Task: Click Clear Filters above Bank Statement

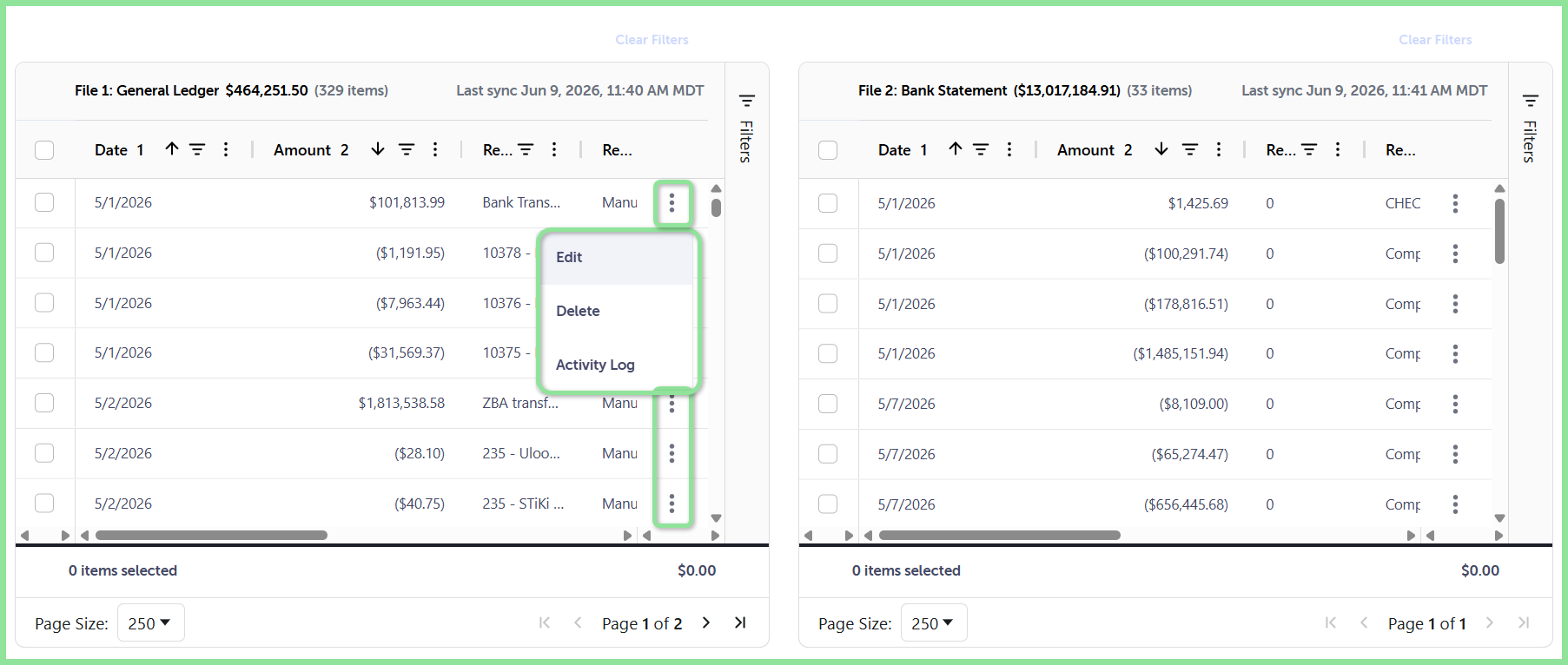Action: [x=1435, y=40]
